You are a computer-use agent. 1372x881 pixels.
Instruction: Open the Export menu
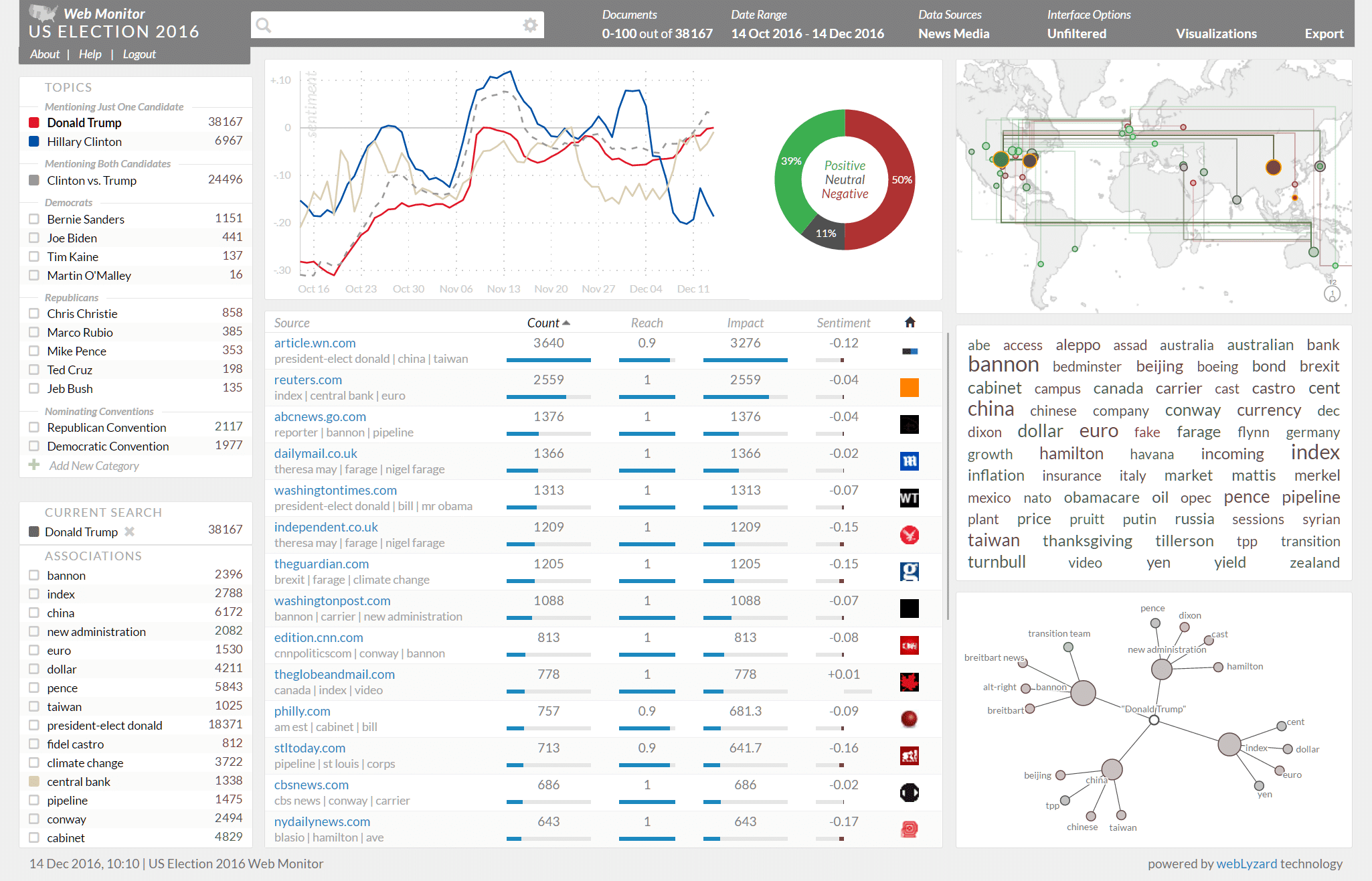click(1323, 33)
